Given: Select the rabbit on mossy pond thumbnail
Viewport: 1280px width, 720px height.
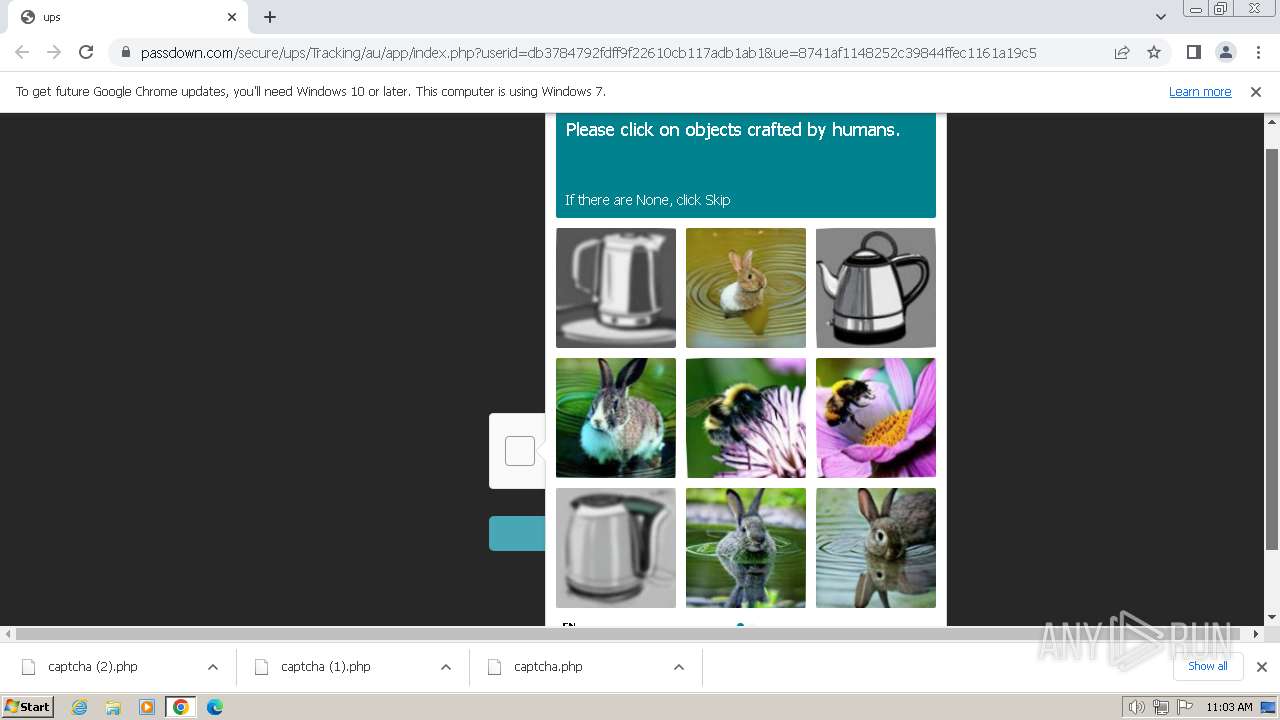Looking at the screenshot, I should coord(746,548).
